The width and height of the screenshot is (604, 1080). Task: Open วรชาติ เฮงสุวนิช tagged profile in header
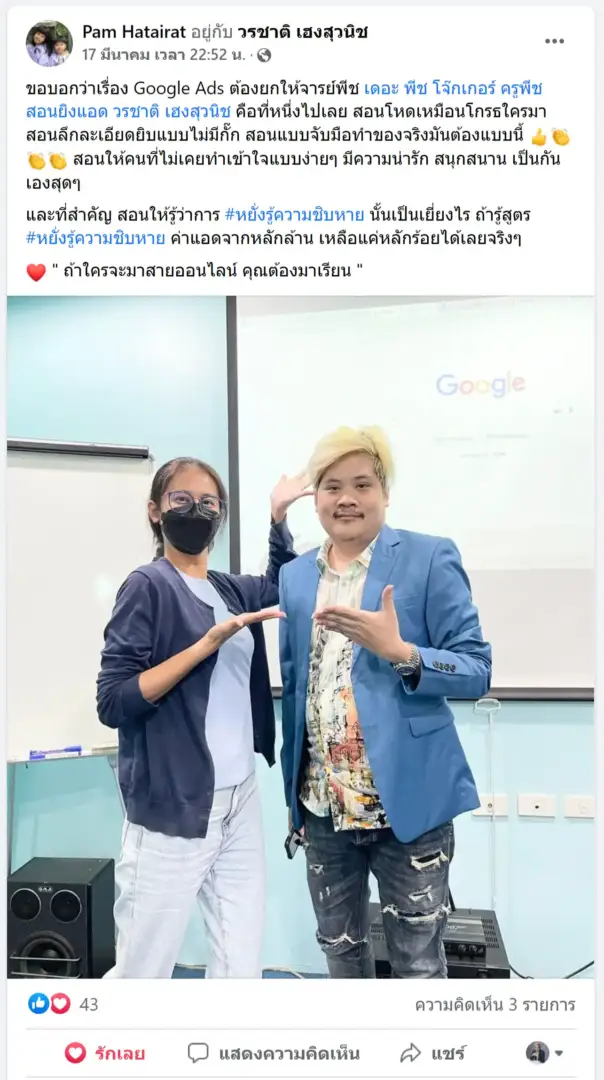(302, 32)
